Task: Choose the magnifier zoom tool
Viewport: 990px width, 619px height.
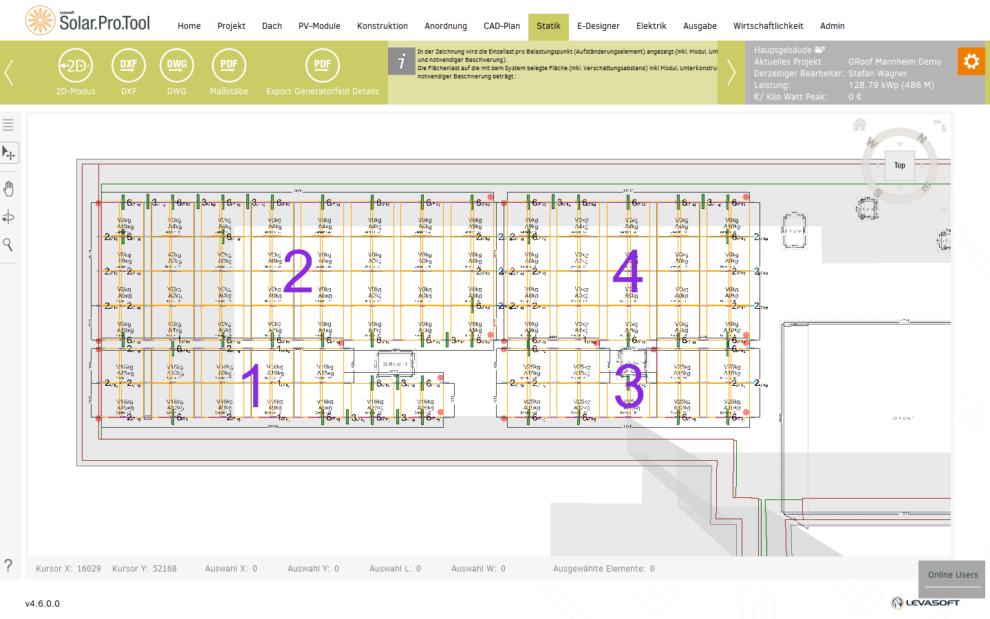Action: (x=9, y=245)
